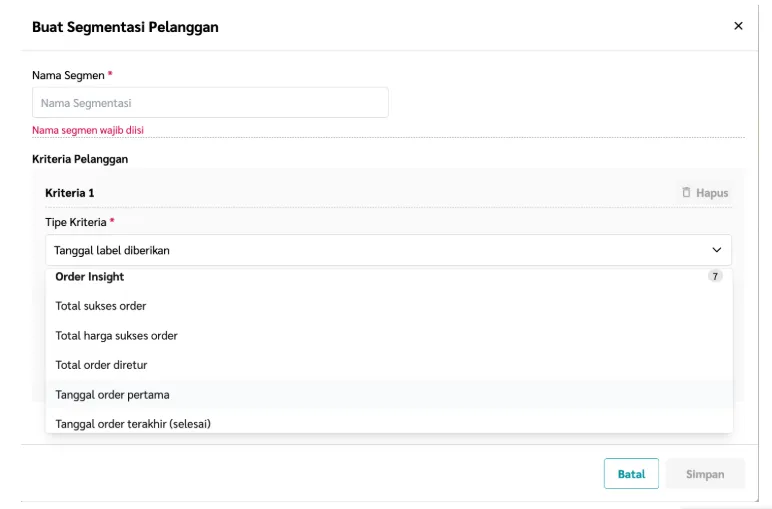The height and width of the screenshot is (509, 772).
Task: Click the Kriteria Pelanggan section title
Action: 80,159
